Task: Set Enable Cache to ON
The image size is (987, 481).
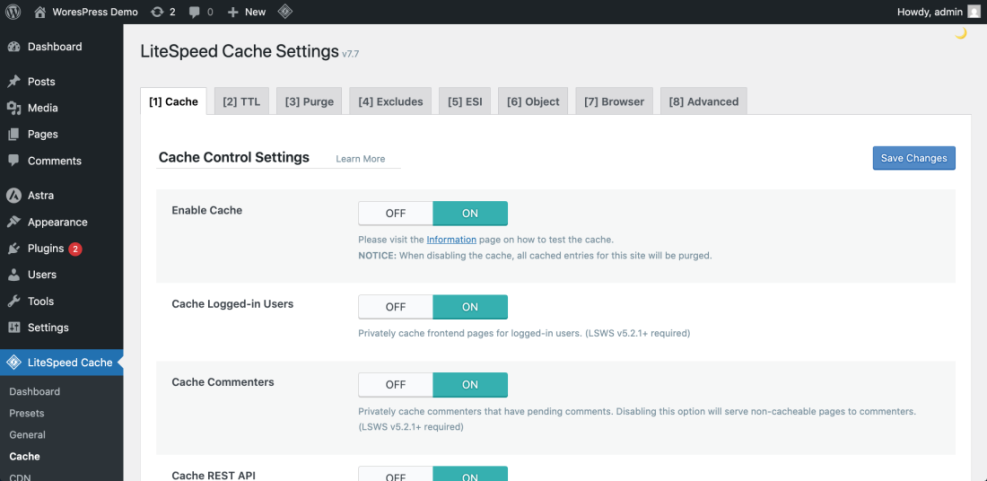Action: point(470,213)
